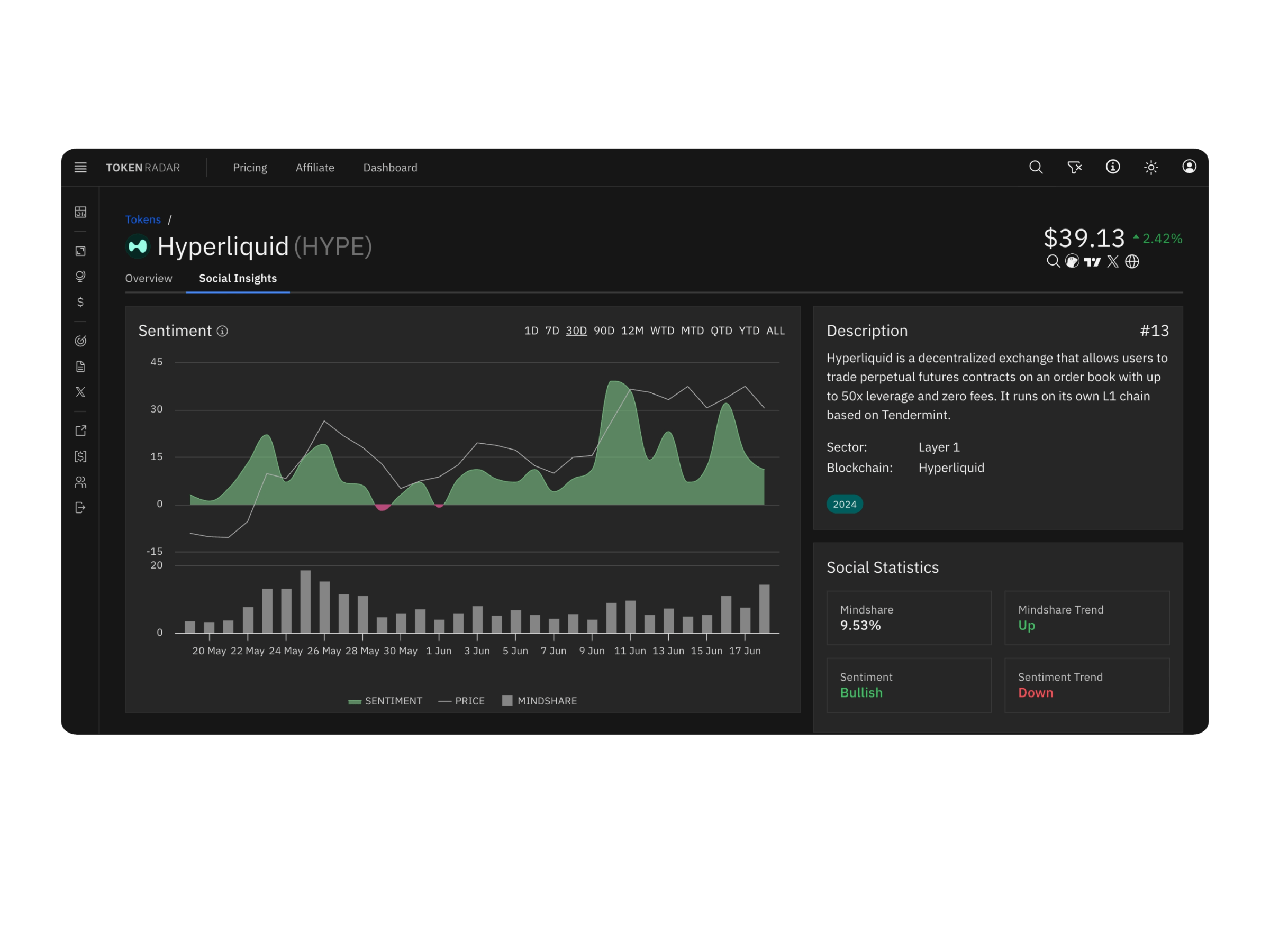Viewport: 1270px width, 952px height.
Task: Open the TradingView icon under the price
Action: [x=1093, y=262]
